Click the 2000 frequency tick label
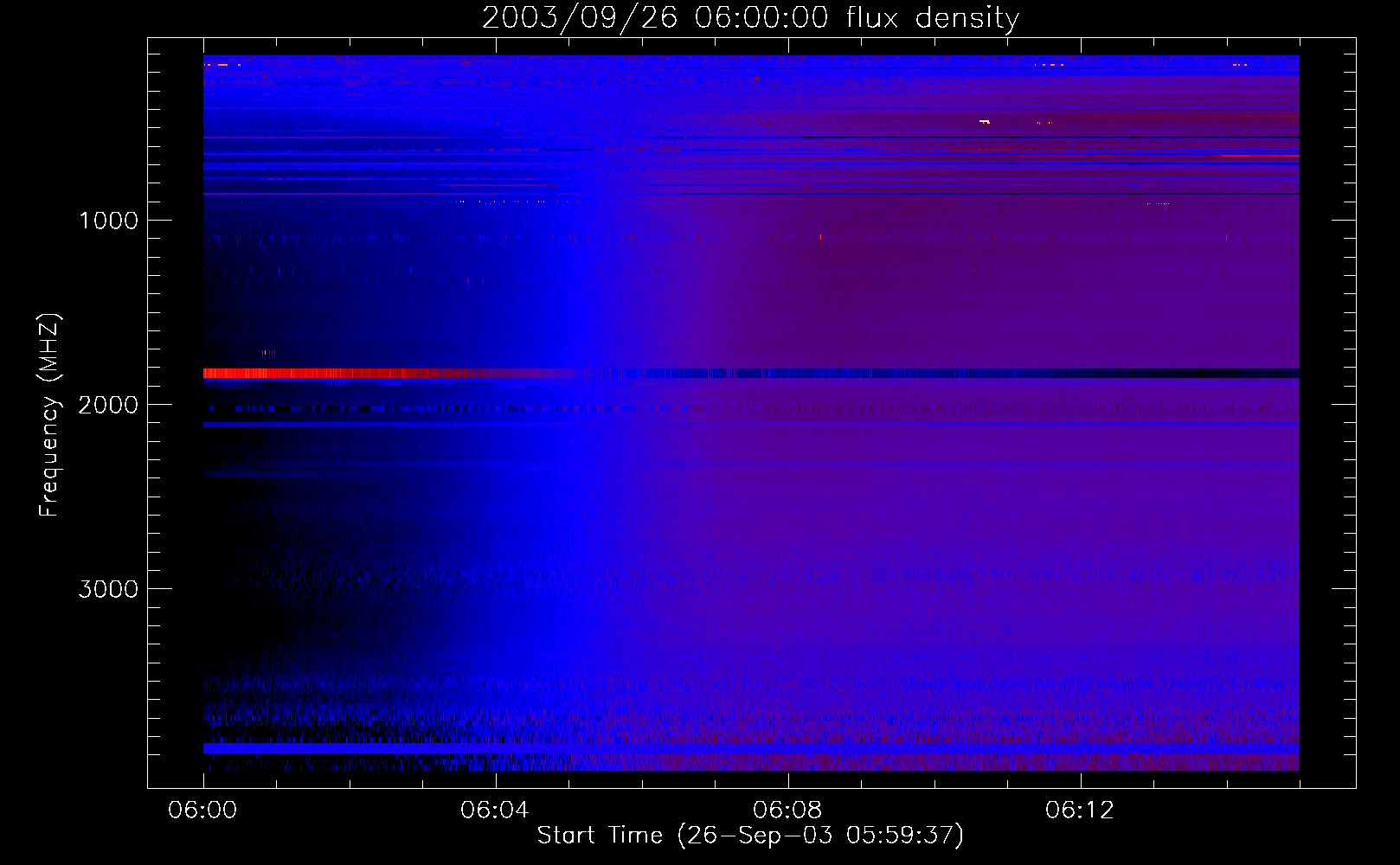 [x=108, y=405]
